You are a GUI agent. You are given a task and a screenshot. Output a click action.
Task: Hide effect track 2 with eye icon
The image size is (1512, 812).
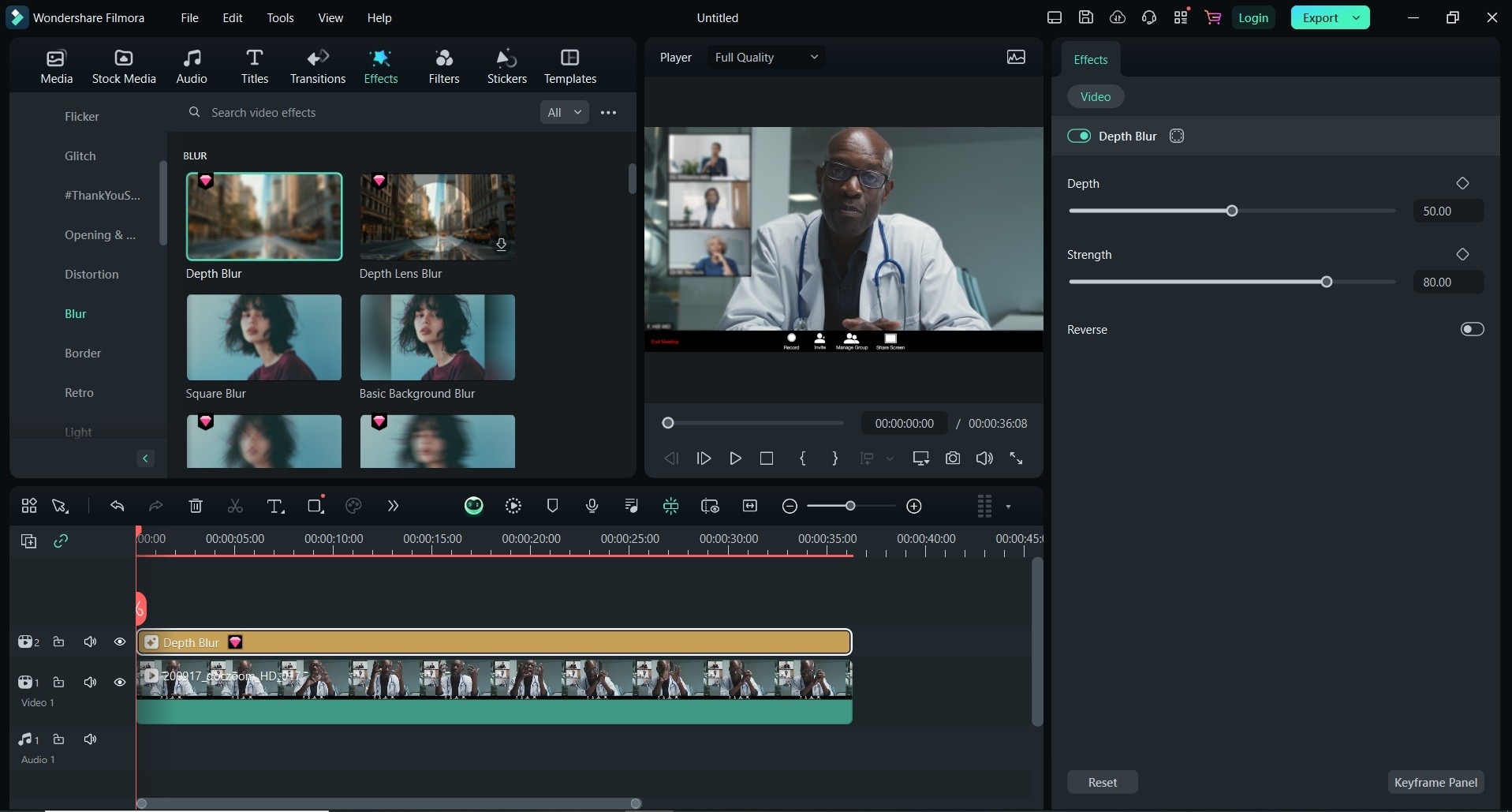click(120, 642)
